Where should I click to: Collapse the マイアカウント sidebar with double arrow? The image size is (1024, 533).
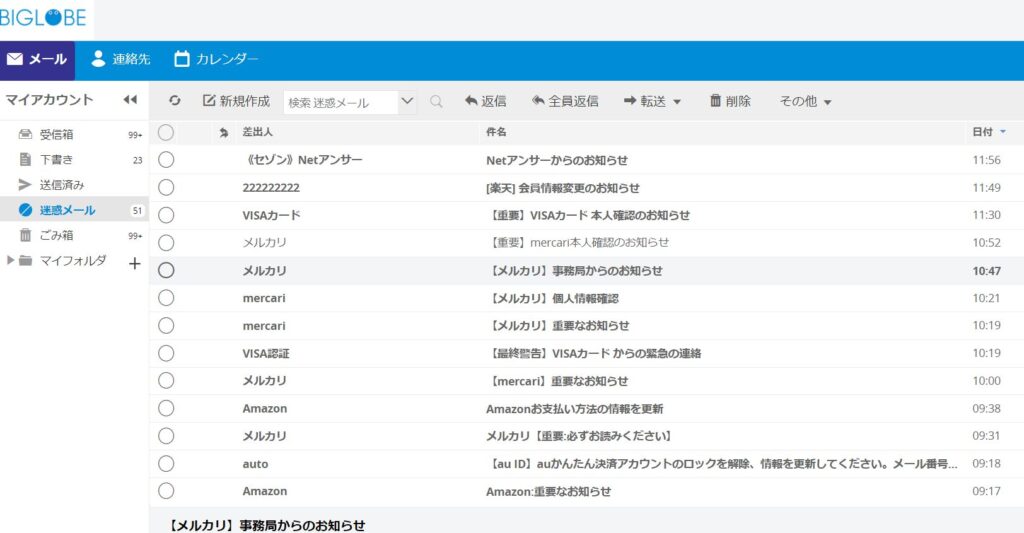click(130, 100)
